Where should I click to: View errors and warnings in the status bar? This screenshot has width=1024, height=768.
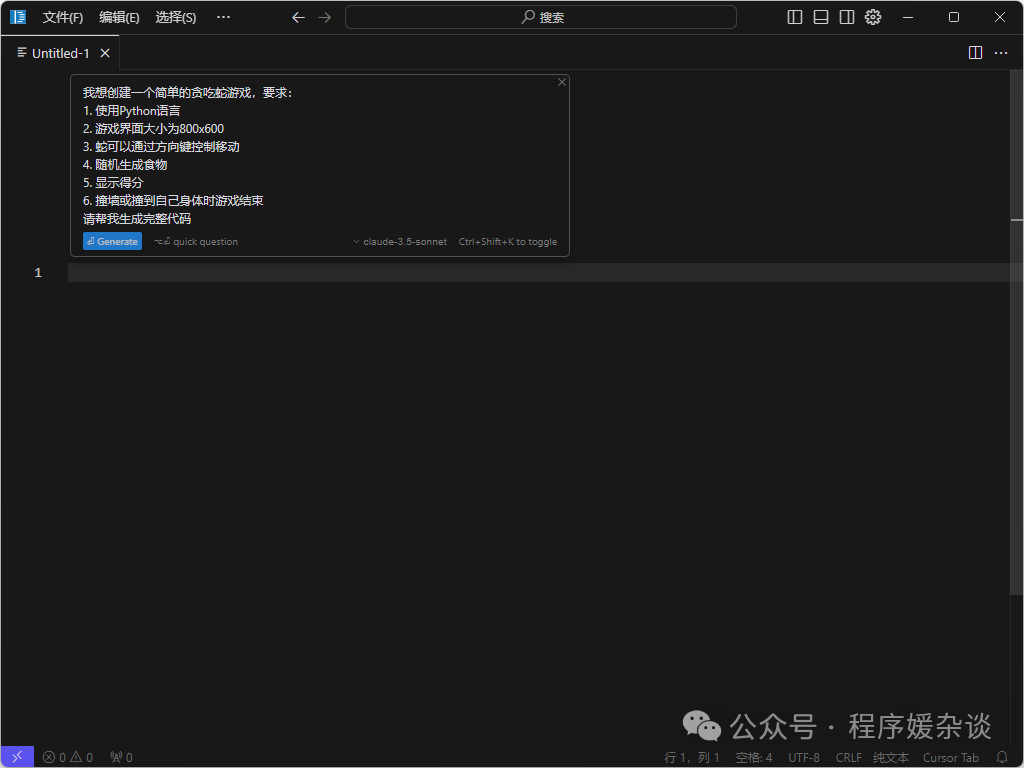67,757
